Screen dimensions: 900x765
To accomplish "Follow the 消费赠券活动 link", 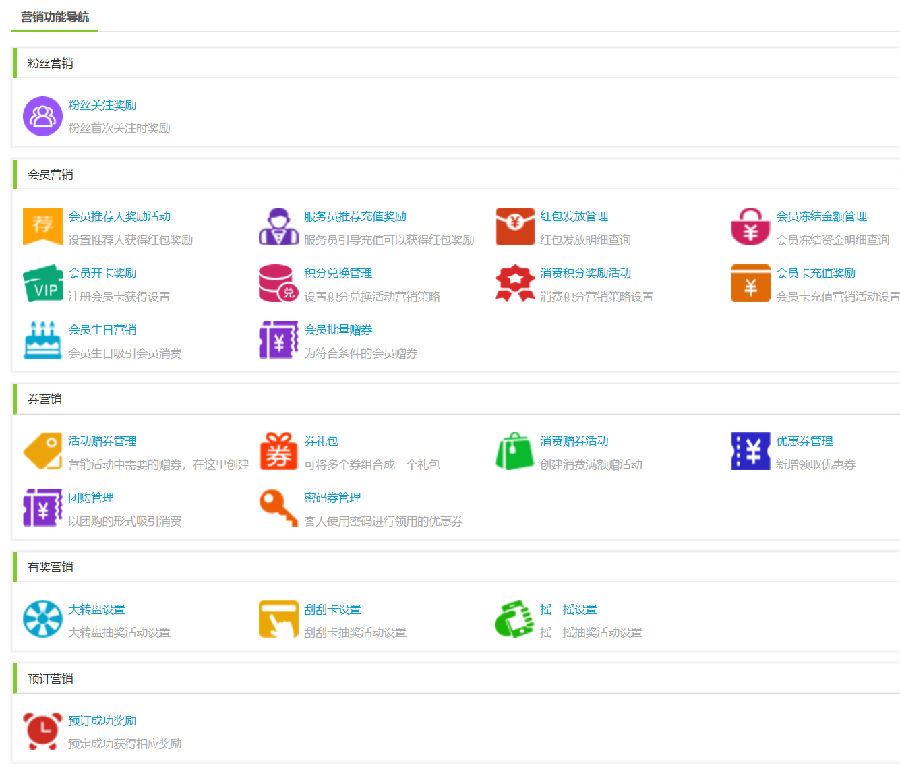I will (x=574, y=441).
